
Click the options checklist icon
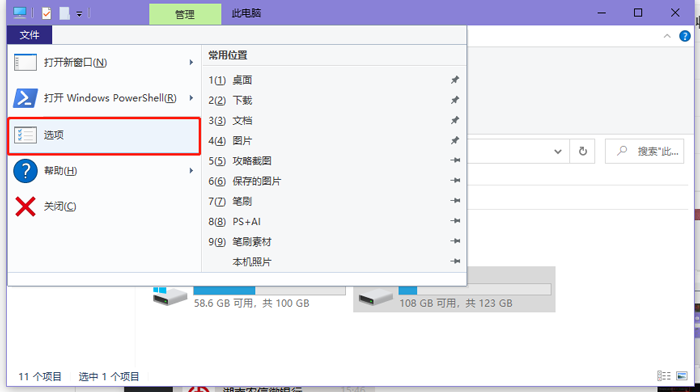25,135
